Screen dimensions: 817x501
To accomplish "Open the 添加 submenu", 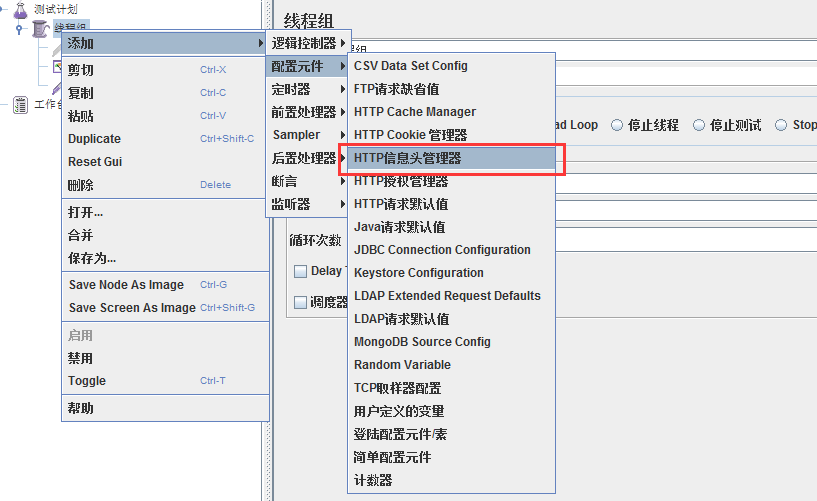I will click(x=165, y=43).
